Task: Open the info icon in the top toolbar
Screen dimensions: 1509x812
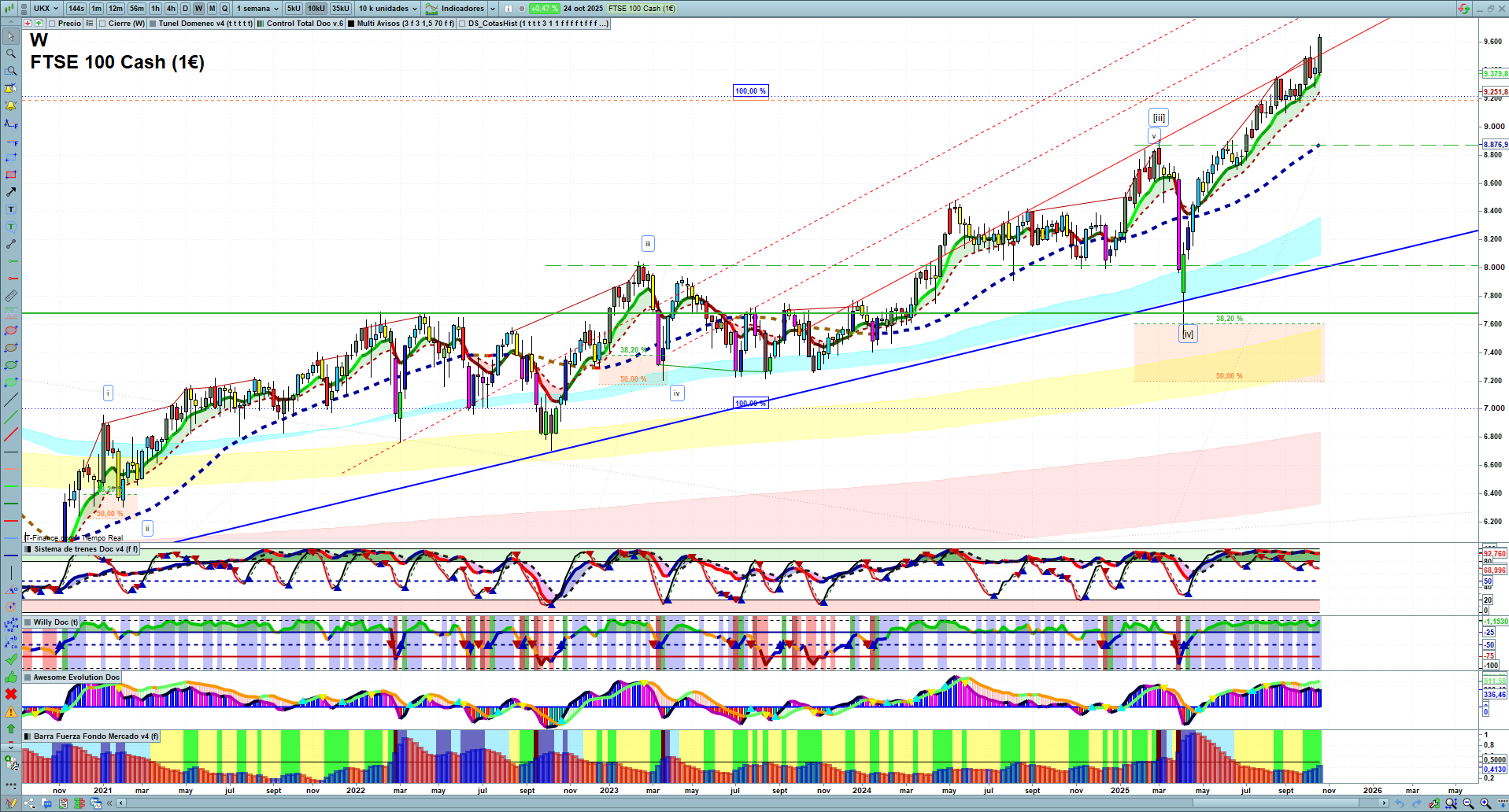Action: pyautogui.click(x=508, y=9)
